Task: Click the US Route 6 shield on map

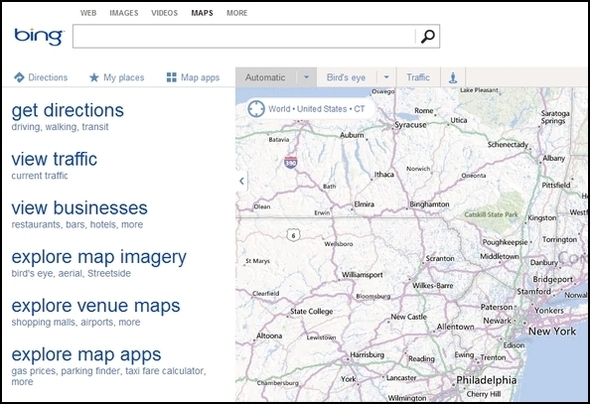Action: 293,235
